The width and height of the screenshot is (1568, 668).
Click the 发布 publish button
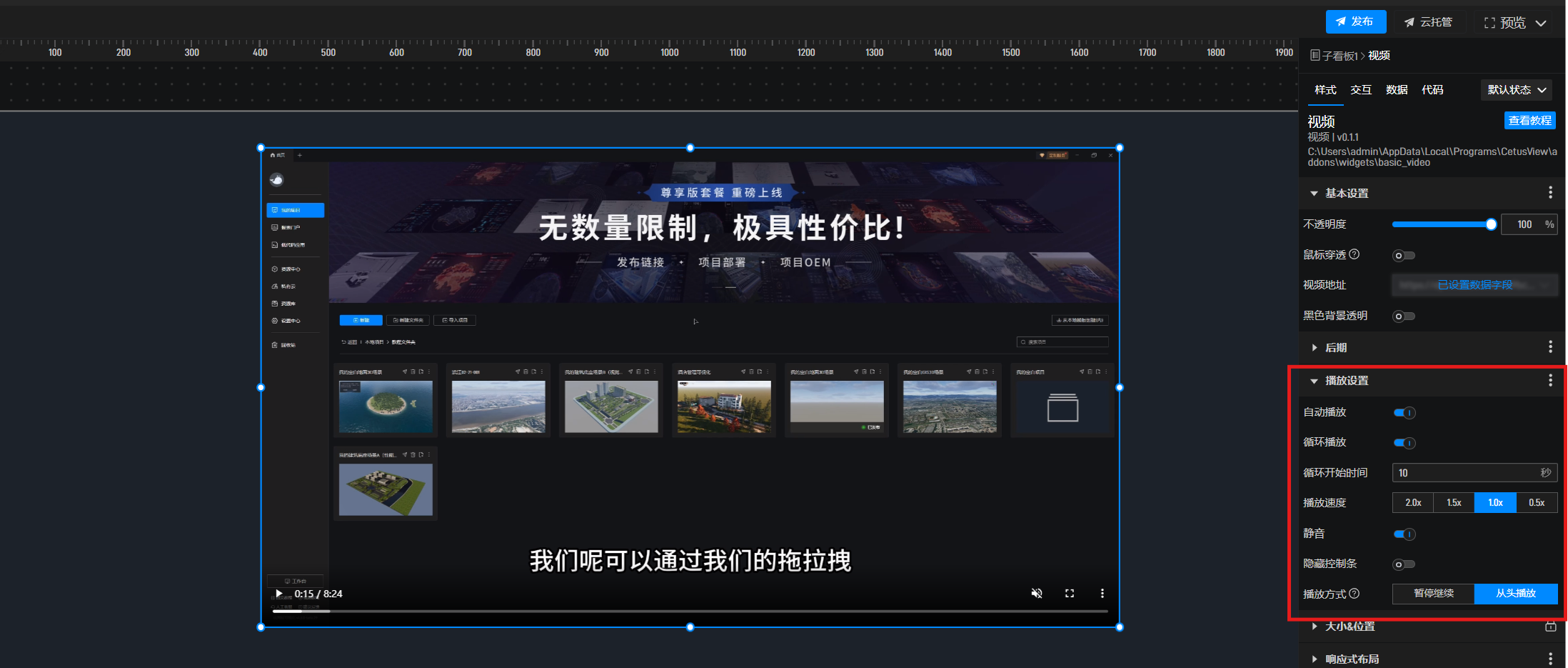coord(1355,22)
